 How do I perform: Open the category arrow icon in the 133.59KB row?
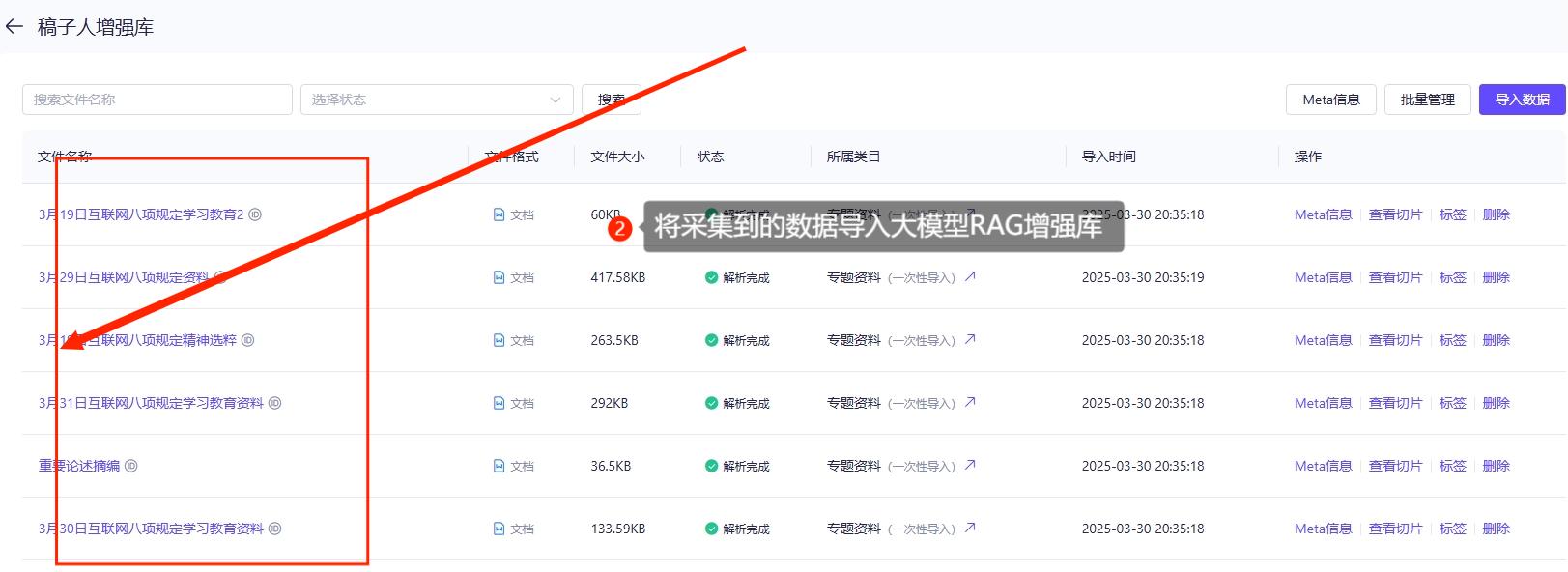970,528
